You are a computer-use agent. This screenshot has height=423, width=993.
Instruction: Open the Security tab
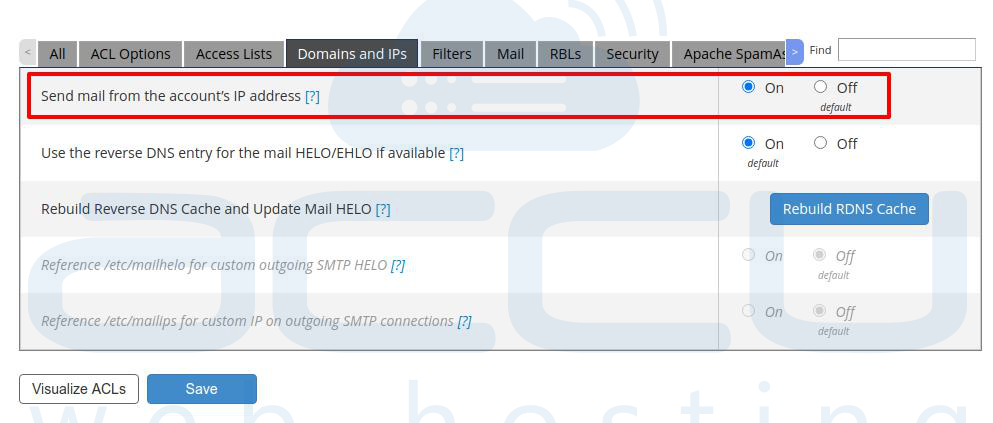click(632, 54)
